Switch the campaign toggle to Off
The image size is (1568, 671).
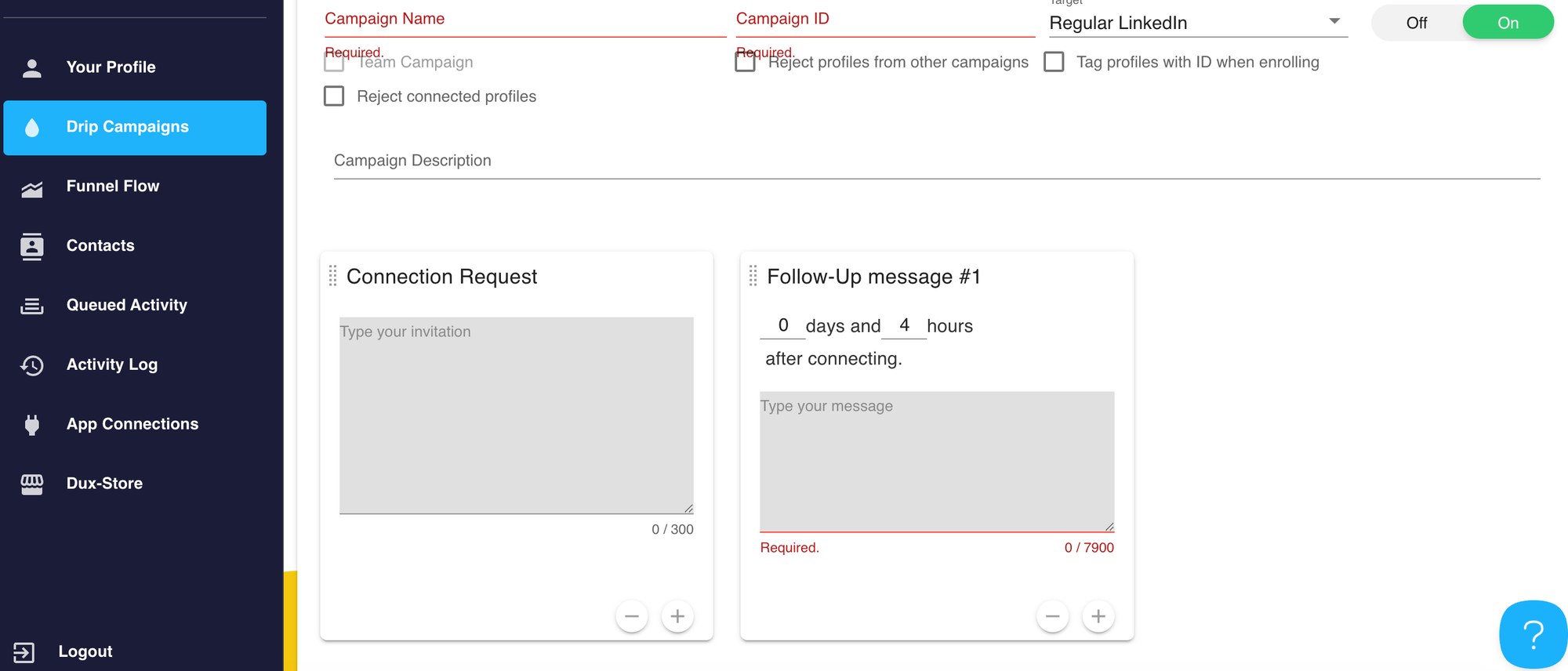click(x=1416, y=23)
